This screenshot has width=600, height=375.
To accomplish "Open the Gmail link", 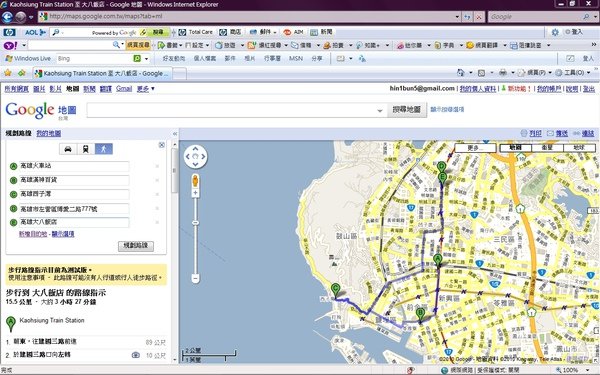I will coord(124,89).
